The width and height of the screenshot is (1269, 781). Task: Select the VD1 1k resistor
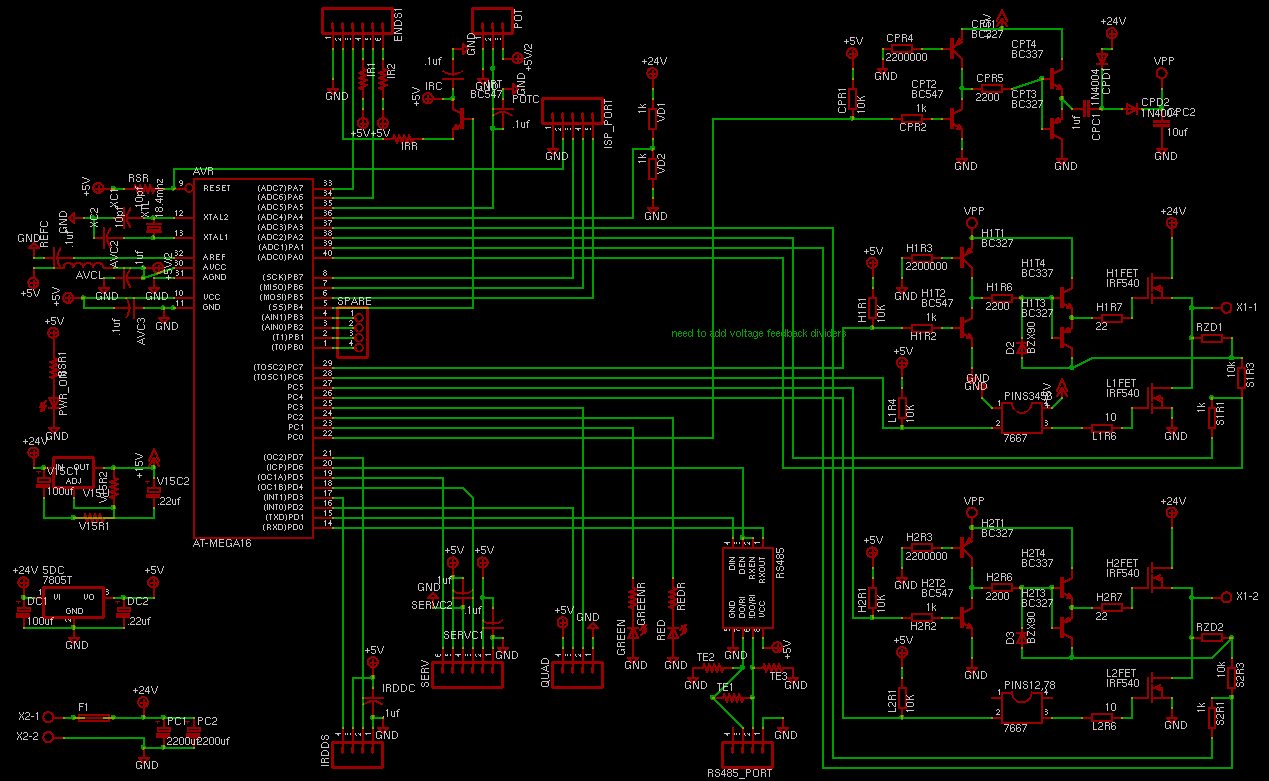(655, 115)
